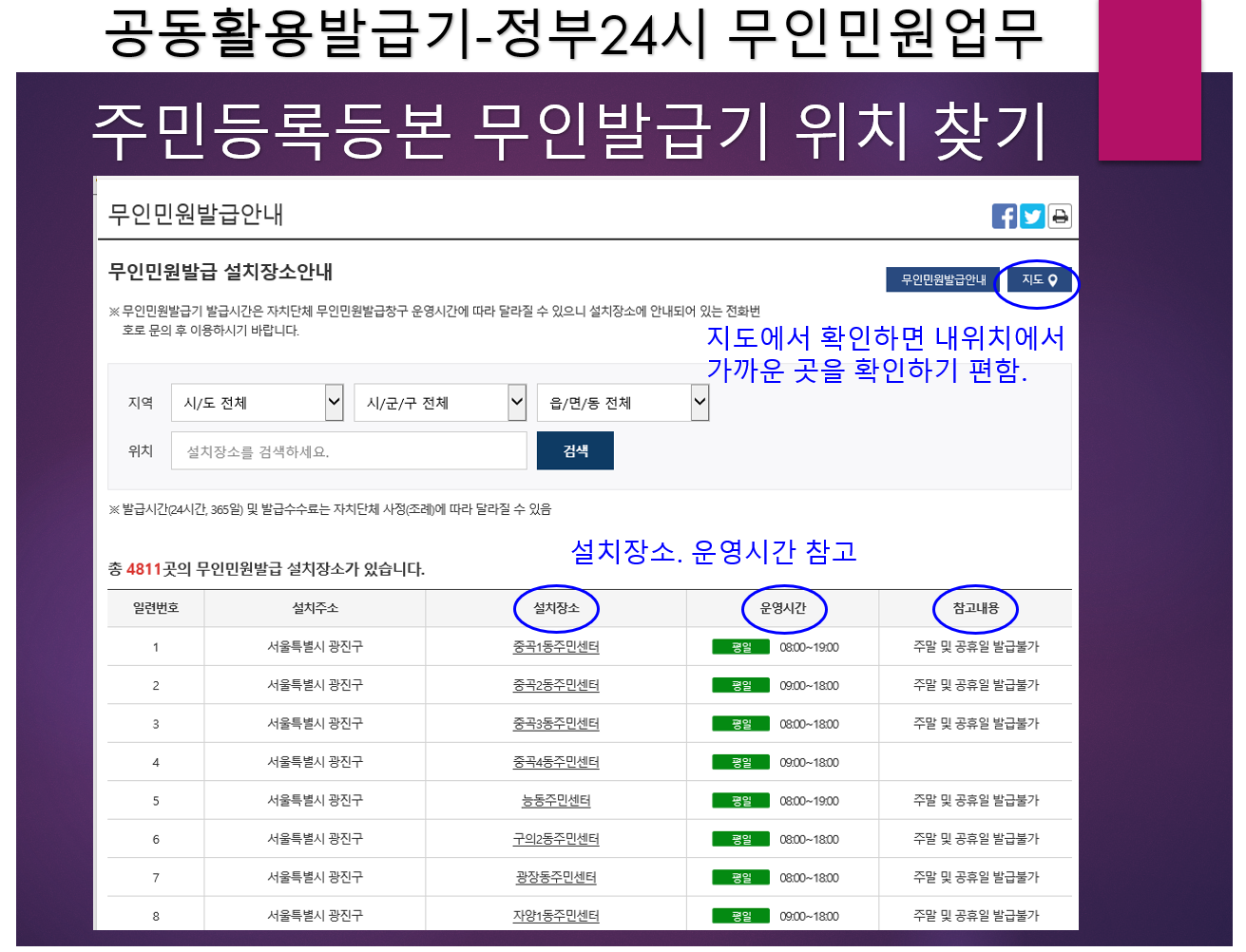1246x952 pixels.
Task: Open 중곡1동주민센터 link
Action: click(556, 647)
